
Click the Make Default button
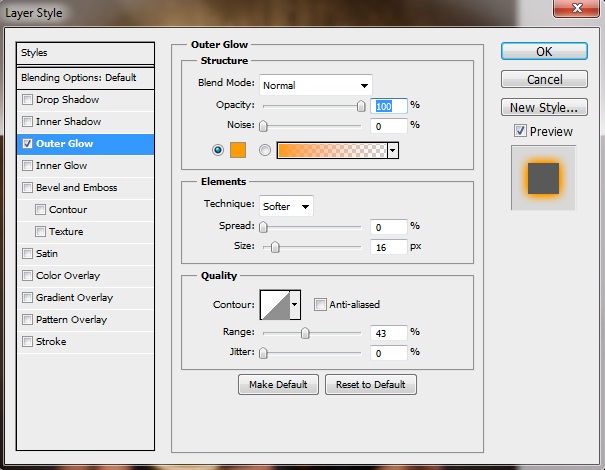[x=278, y=384]
